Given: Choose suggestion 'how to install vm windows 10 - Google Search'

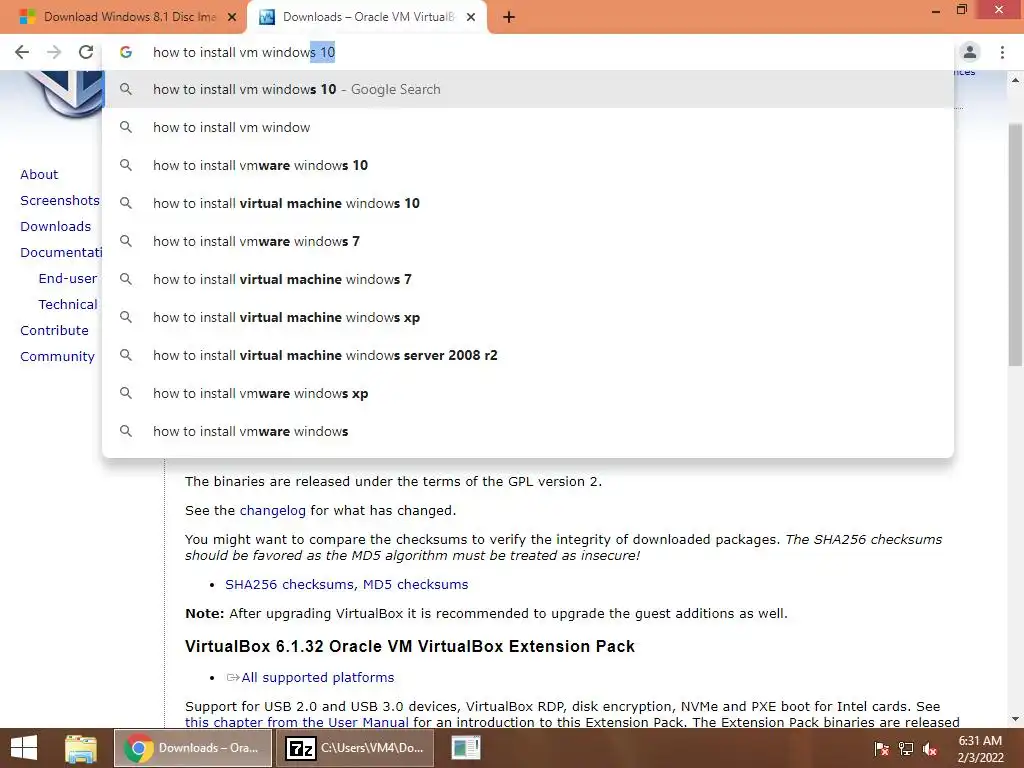Looking at the screenshot, I should (528, 89).
